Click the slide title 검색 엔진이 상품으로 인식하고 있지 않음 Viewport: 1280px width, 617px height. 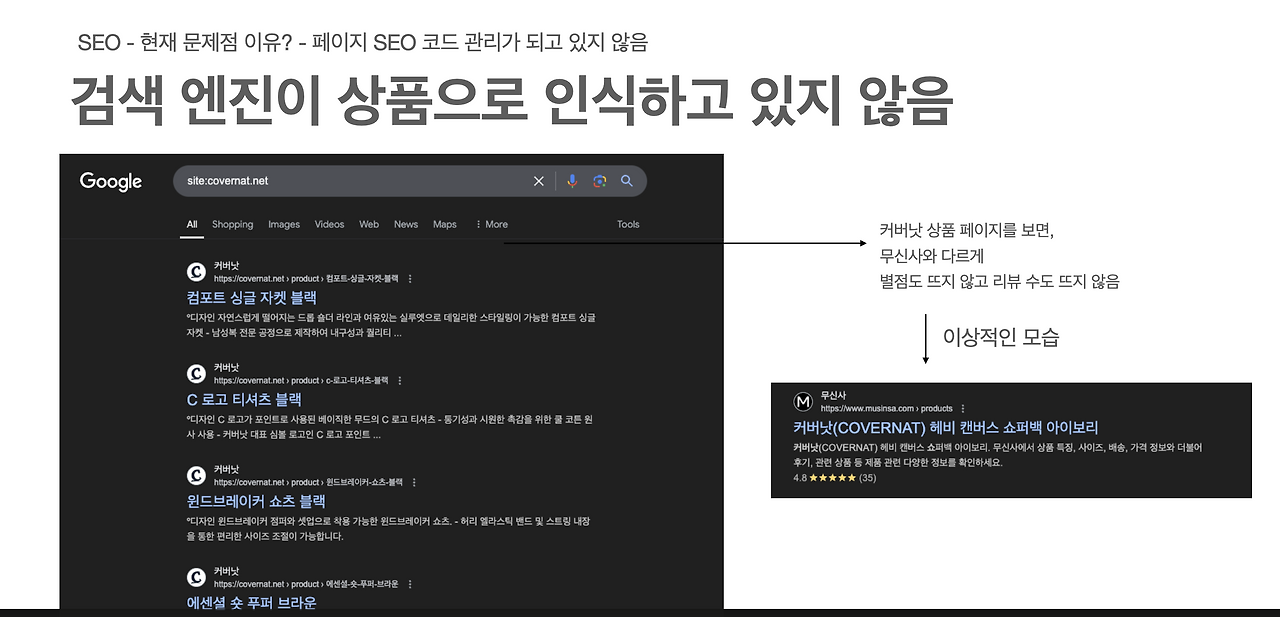point(511,100)
